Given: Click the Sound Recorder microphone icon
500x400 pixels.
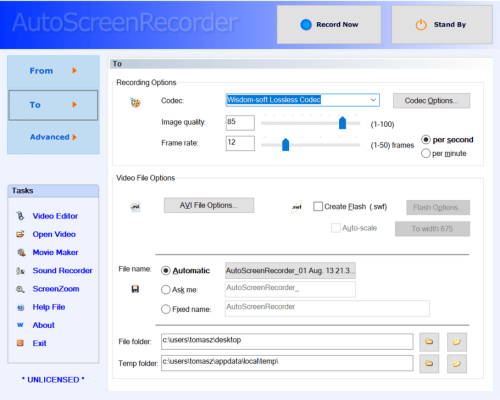Looking at the screenshot, I should pyautogui.click(x=20, y=271).
